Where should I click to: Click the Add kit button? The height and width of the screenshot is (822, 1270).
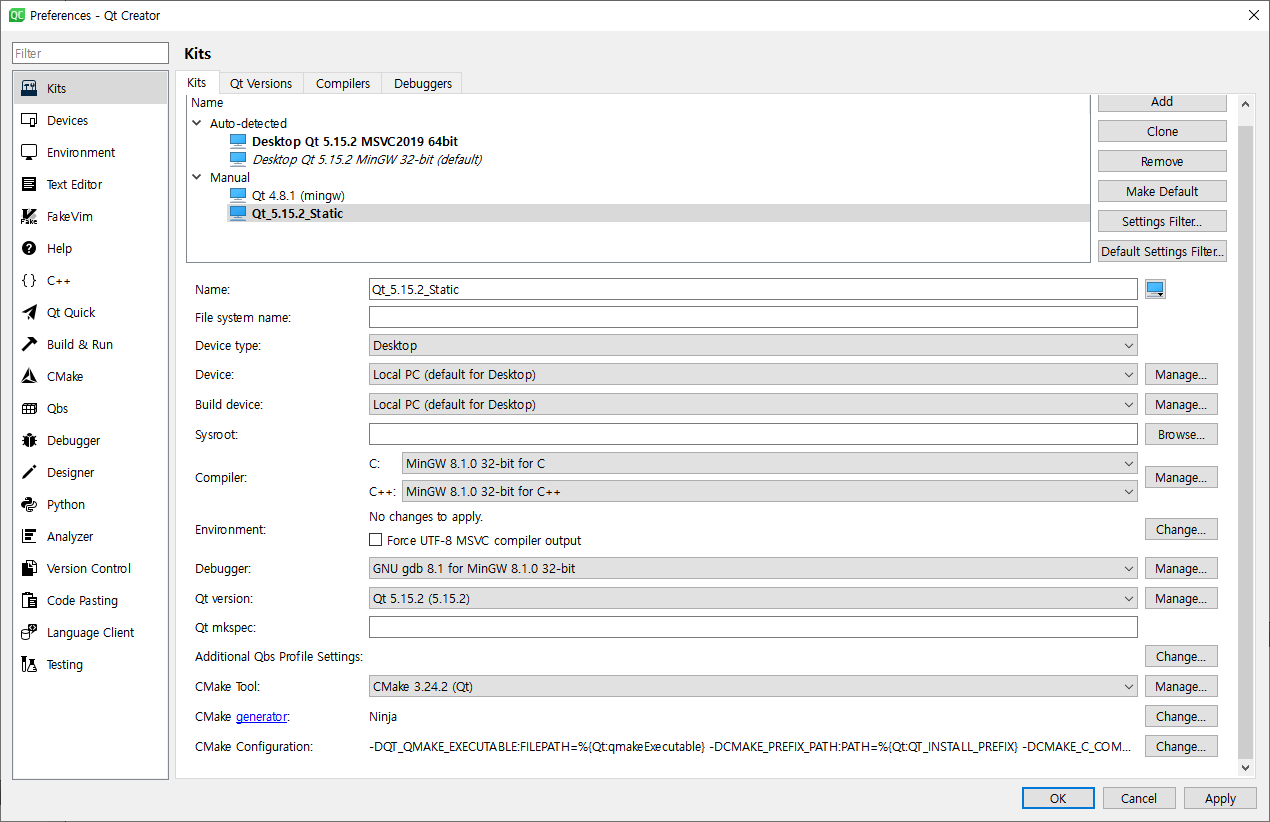click(x=1162, y=102)
